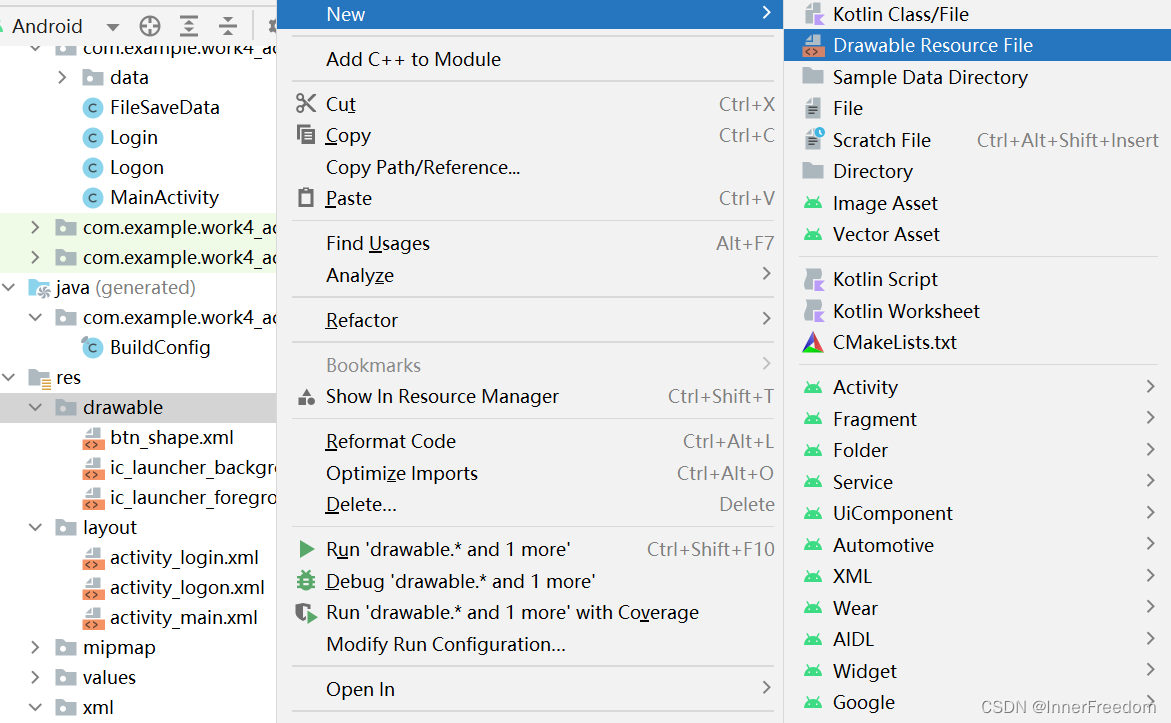Image resolution: width=1171 pixels, height=723 pixels.
Task: Open the XML submenu
Action: 978,576
